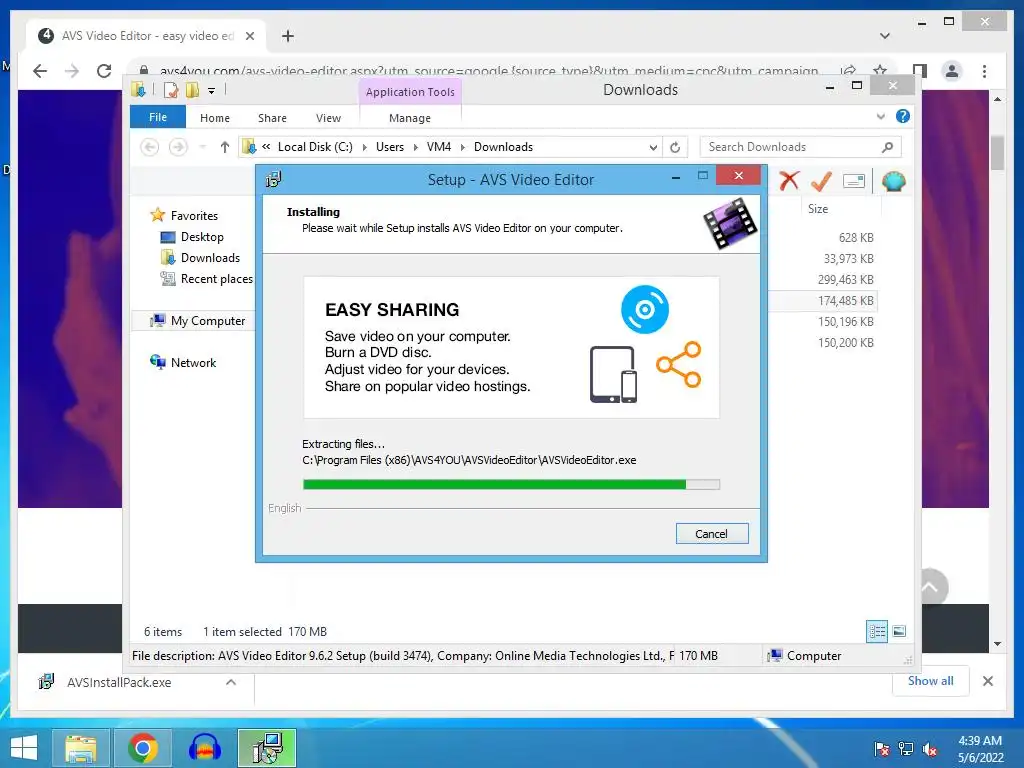This screenshot has height=768, width=1024.
Task: Select the 174,485 KB file row
Action: [823, 301]
